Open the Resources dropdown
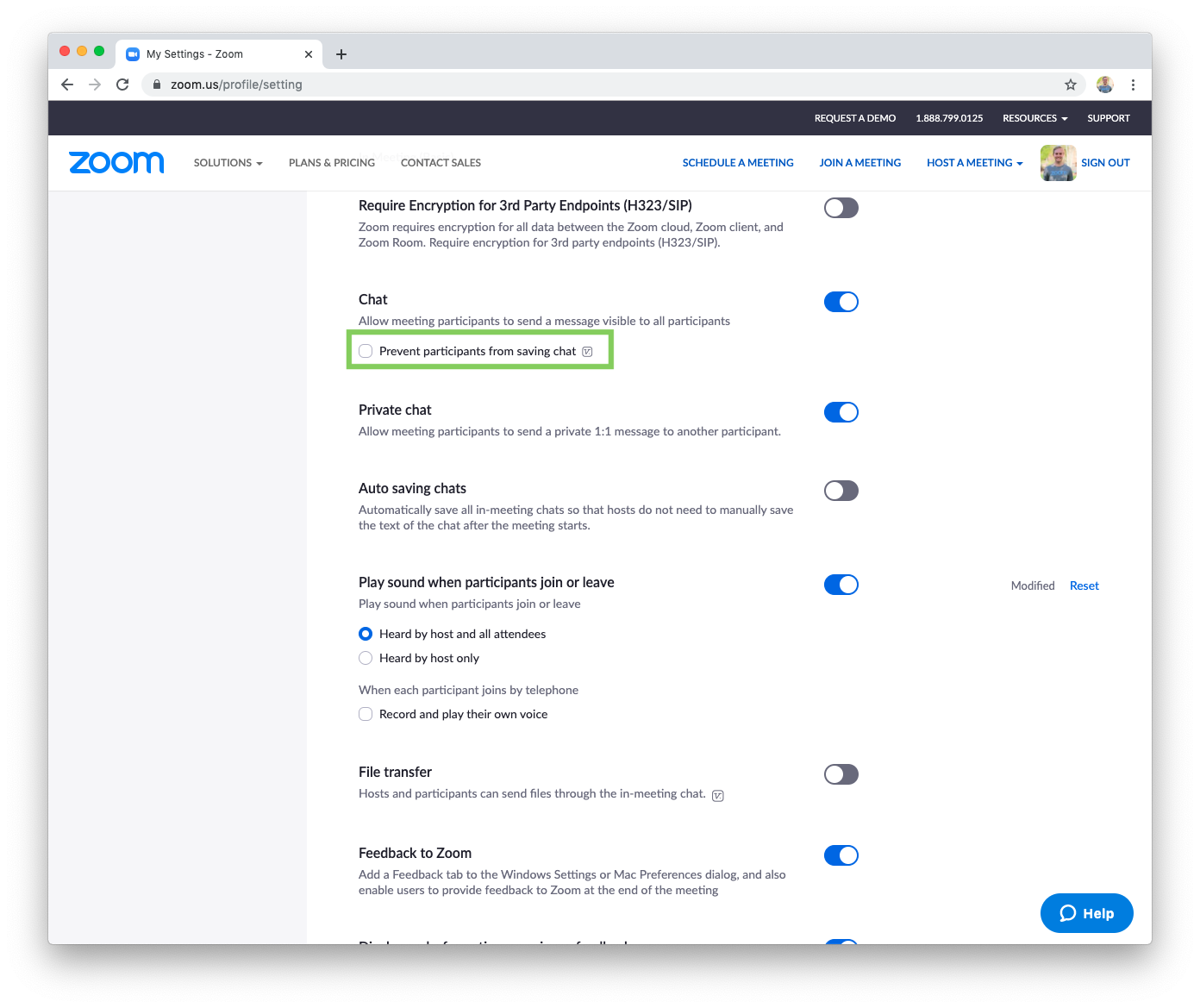This screenshot has width=1200, height=1008. click(x=1034, y=118)
